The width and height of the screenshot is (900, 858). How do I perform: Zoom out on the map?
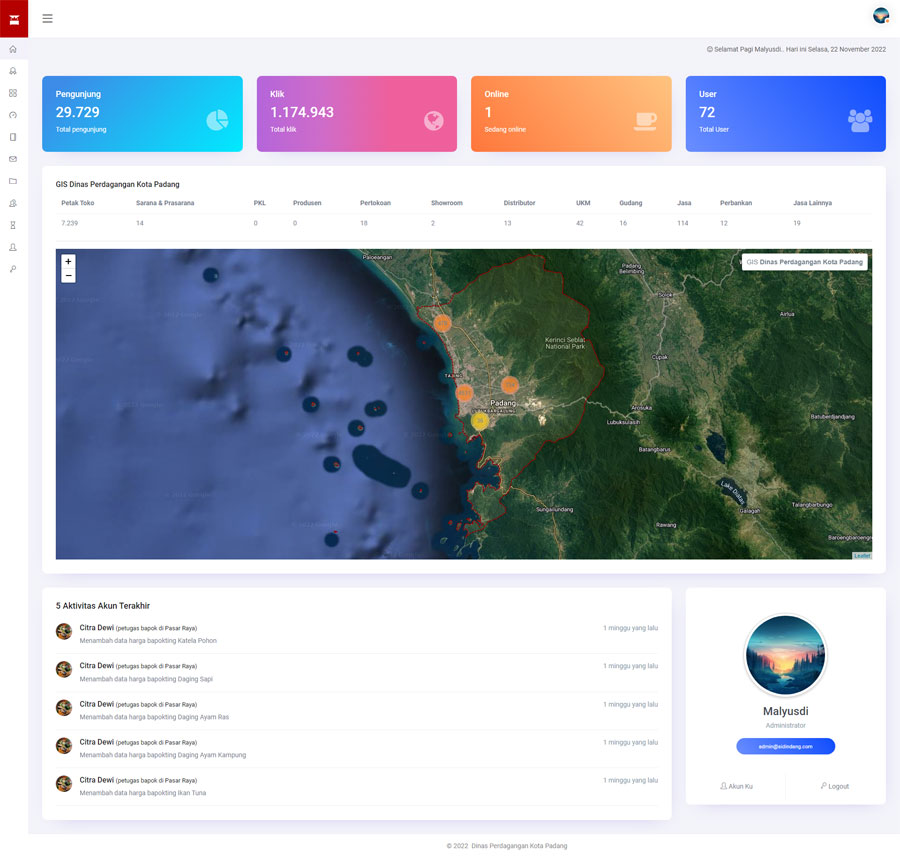pyautogui.click(x=68, y=275)
